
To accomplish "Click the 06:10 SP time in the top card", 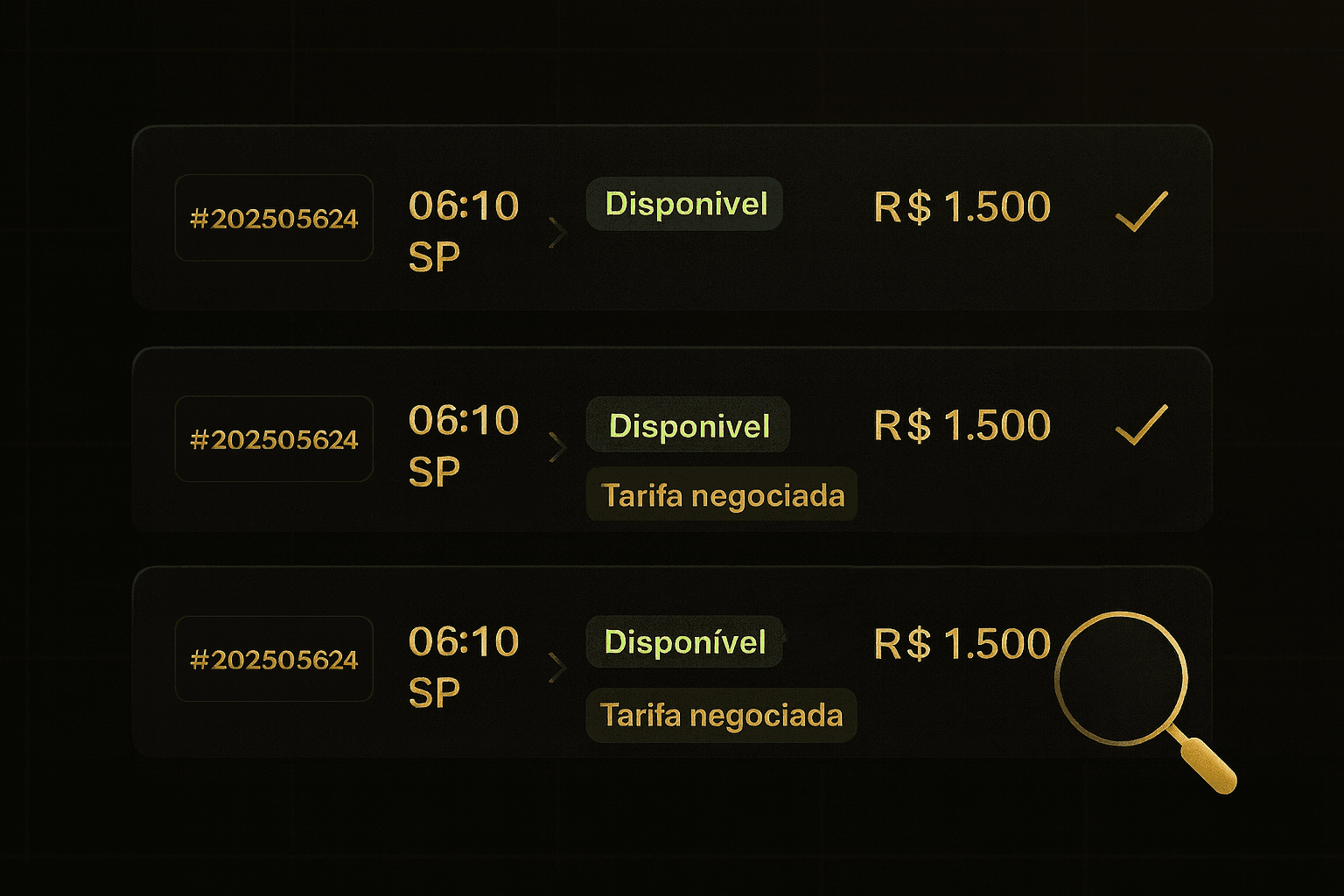I will [x=463, y=231].
